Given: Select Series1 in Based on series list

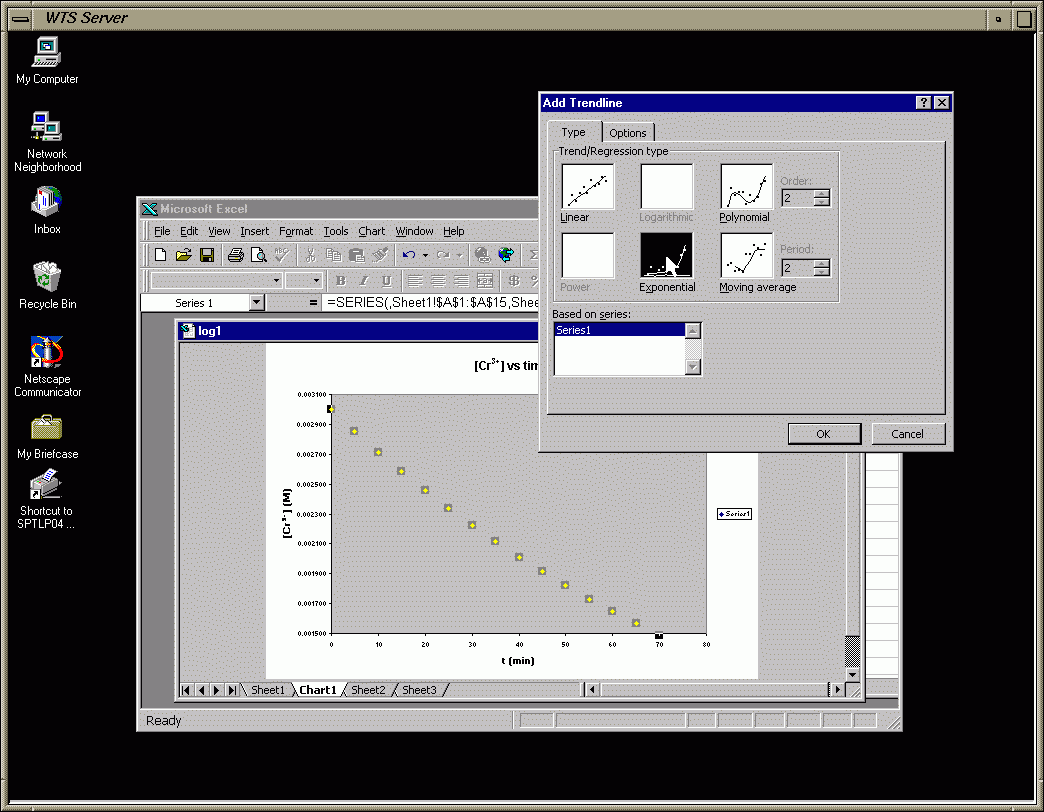Looking at the screenshot, I should (x=618, y=330).
